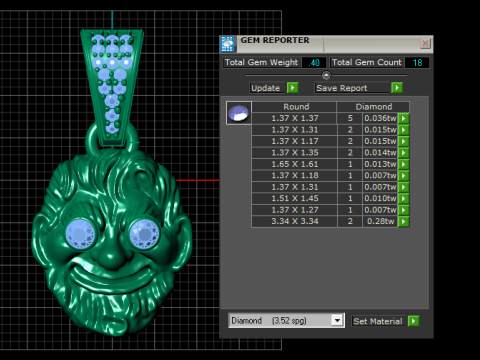Click green arrow for 1.37 X 1.27 row
480x360 pixels.
click(403, 210)
